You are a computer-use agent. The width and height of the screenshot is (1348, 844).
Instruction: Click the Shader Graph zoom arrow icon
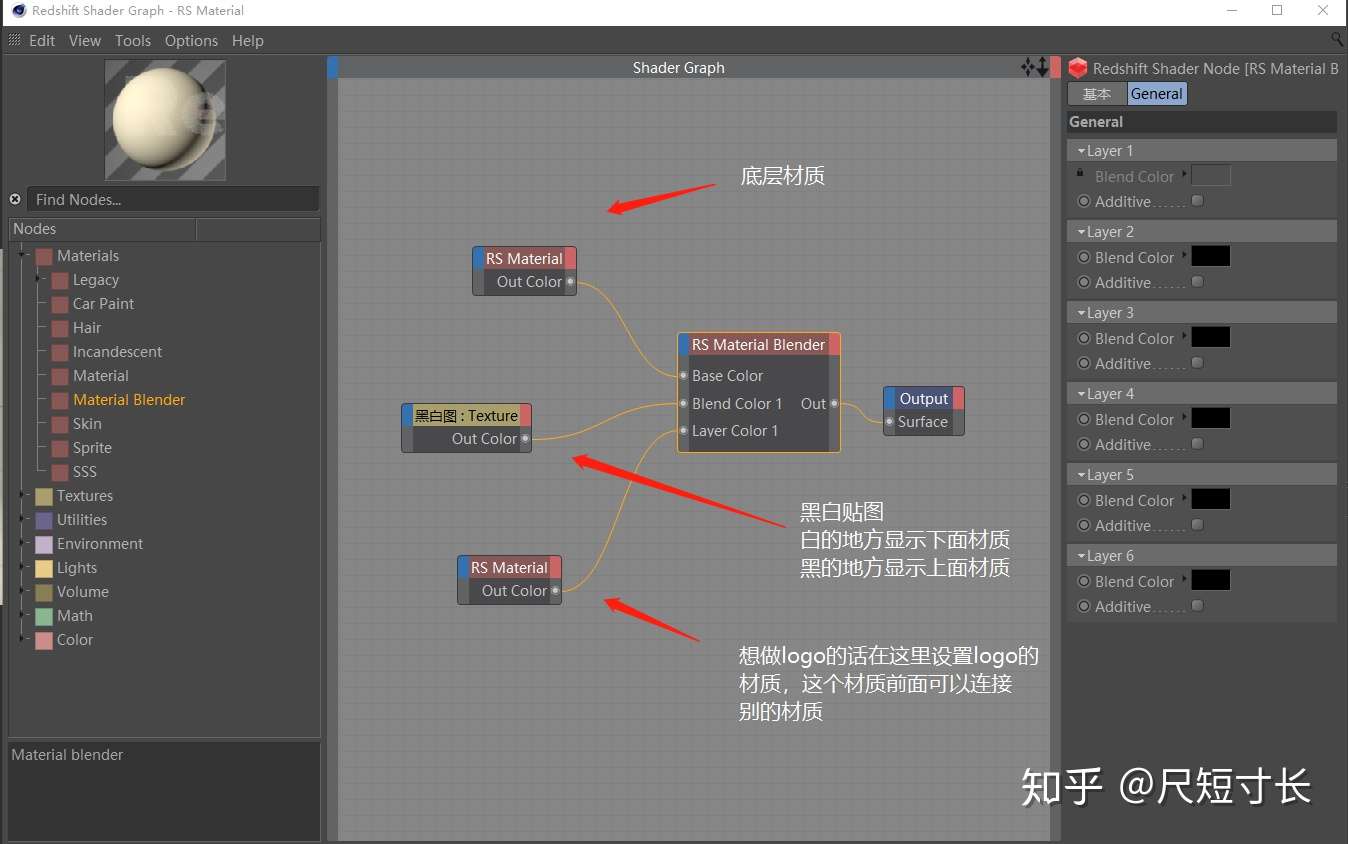(x=1043, y=67)
